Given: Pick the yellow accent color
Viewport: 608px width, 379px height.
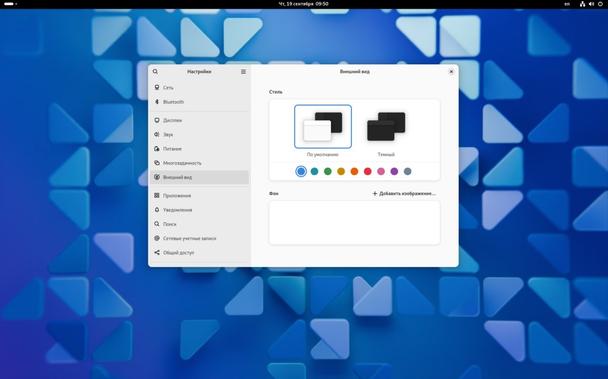Looking at the screenshot, I should coord(341,171).
